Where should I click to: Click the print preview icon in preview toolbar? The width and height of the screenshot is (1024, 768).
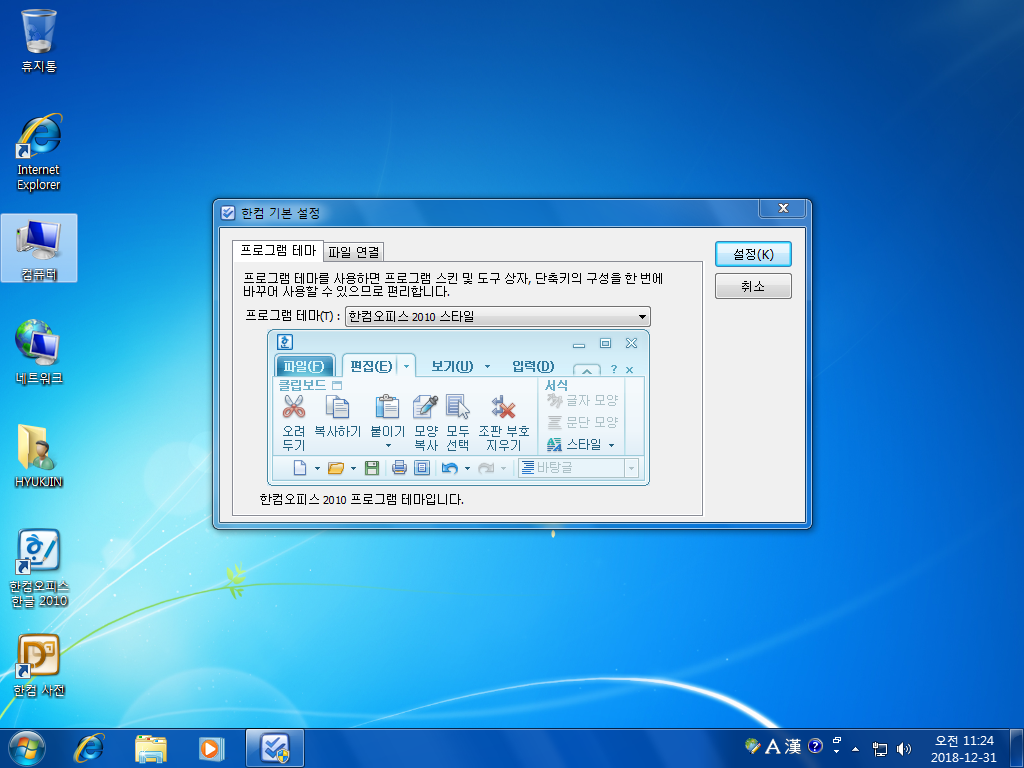click(422, 468)
